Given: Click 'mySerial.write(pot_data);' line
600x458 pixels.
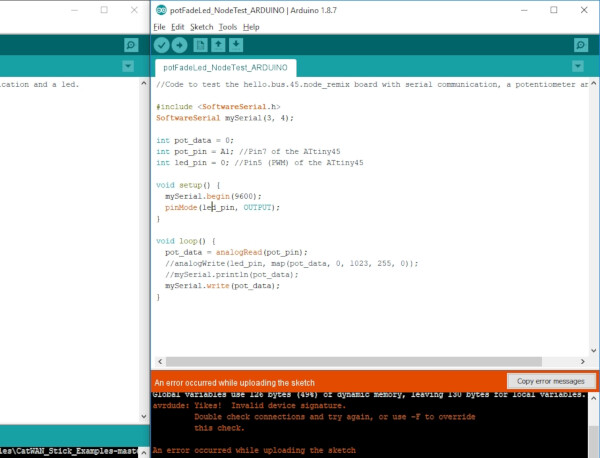Looking at the screenshot, I should pyautogui.click(x=222, y=285).
